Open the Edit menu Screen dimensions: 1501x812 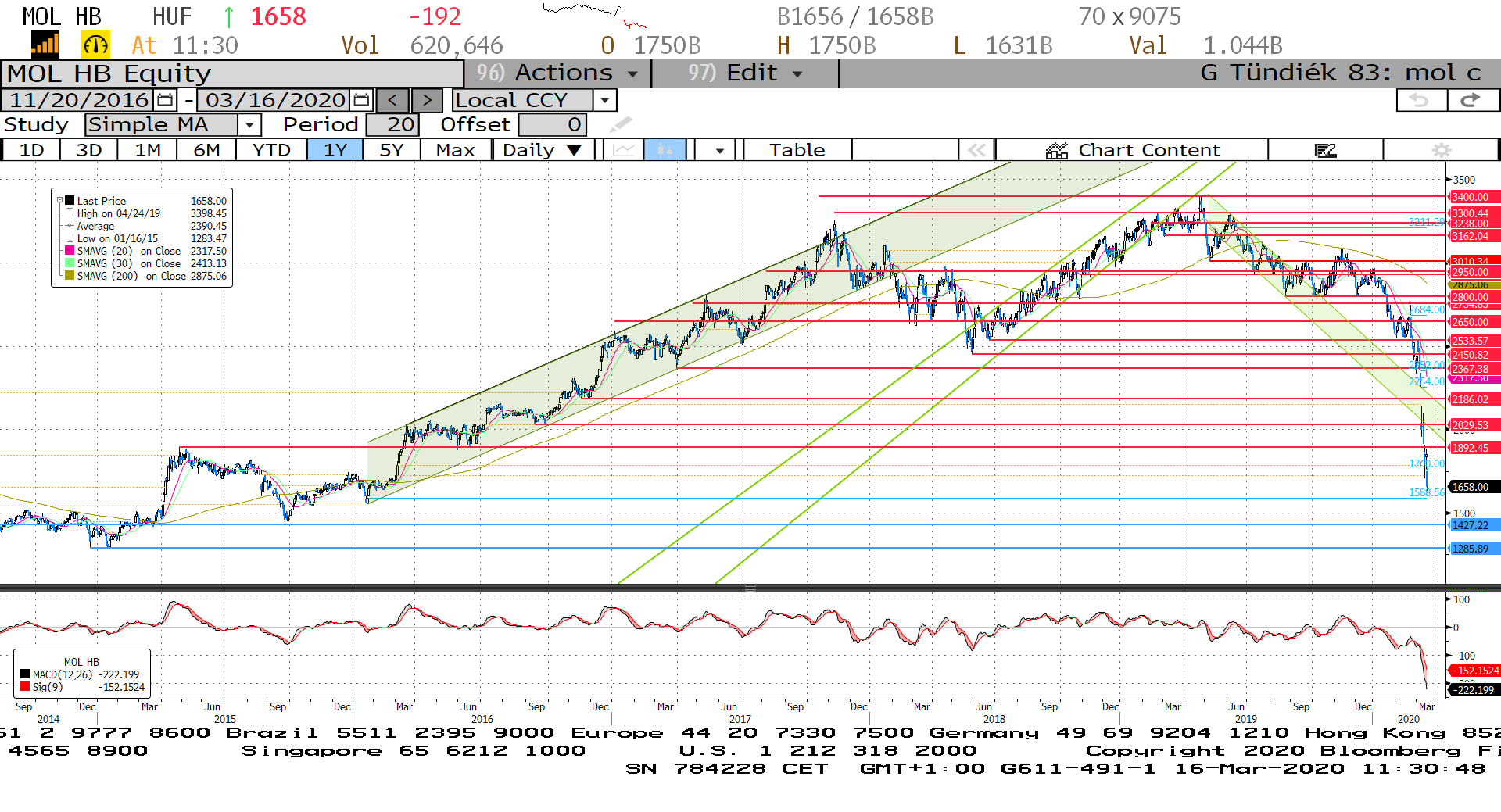tap(745, 73)
